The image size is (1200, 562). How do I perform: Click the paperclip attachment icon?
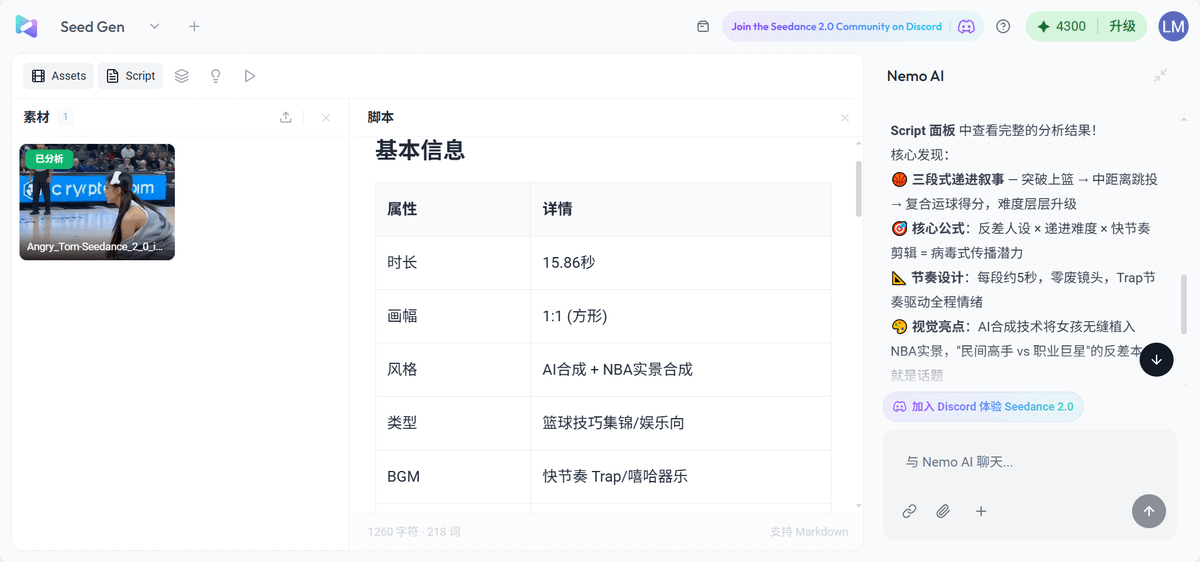click(943, 511)
